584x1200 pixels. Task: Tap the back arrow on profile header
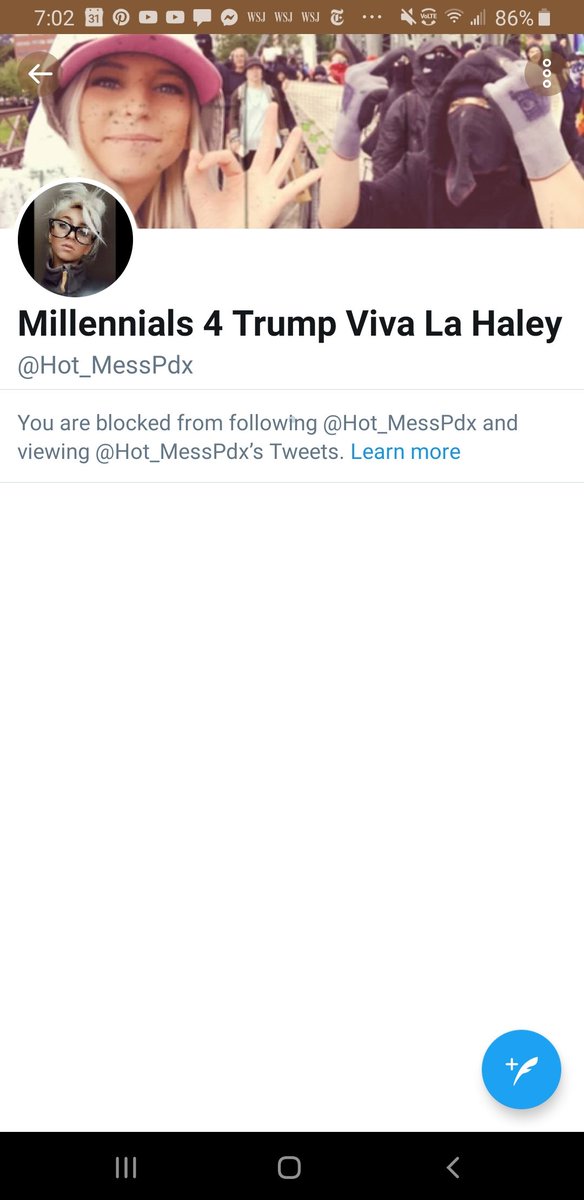point(40,73)
